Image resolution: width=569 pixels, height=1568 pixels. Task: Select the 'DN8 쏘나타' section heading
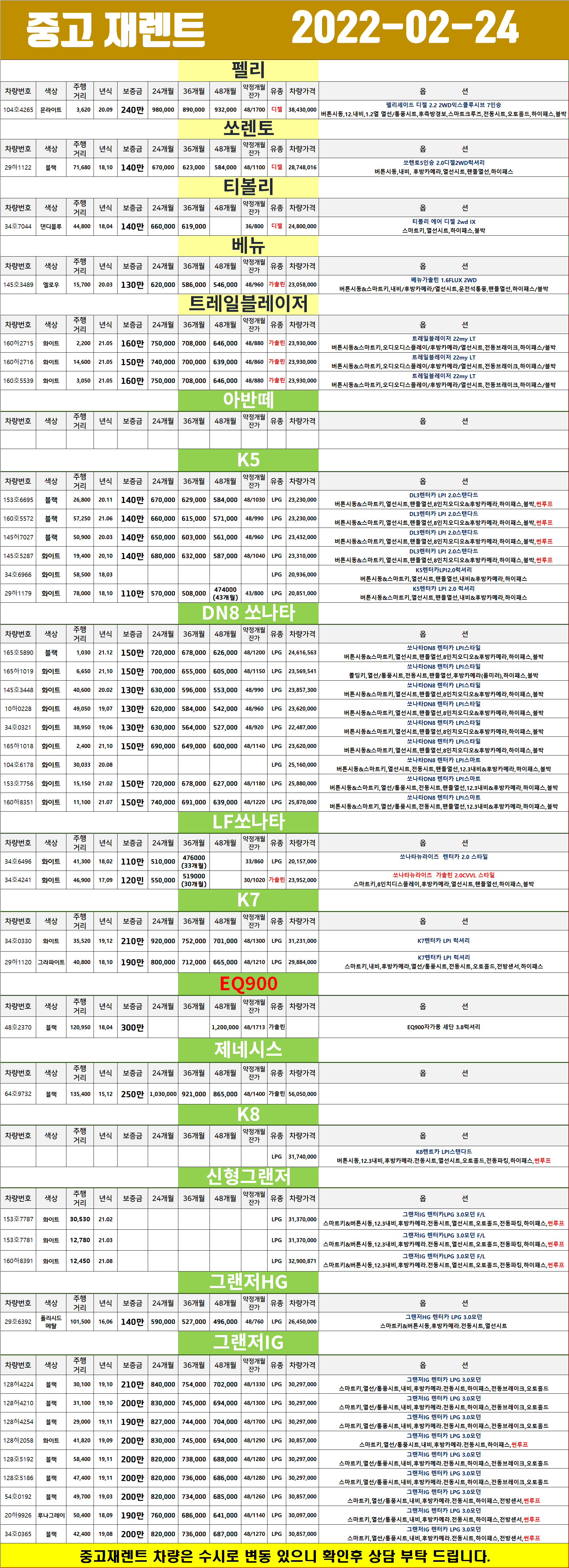(x=248, y=612)
